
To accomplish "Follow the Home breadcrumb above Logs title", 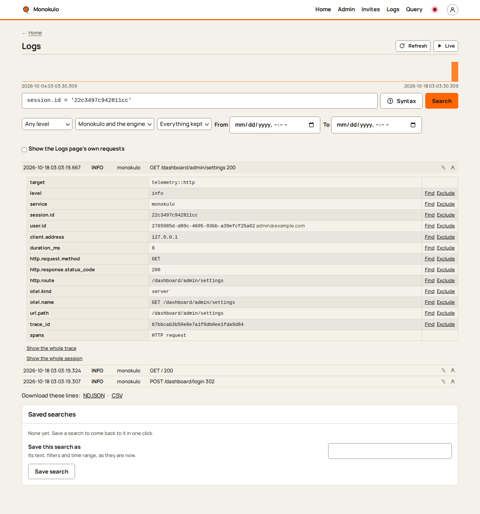I will coord(35,33).
